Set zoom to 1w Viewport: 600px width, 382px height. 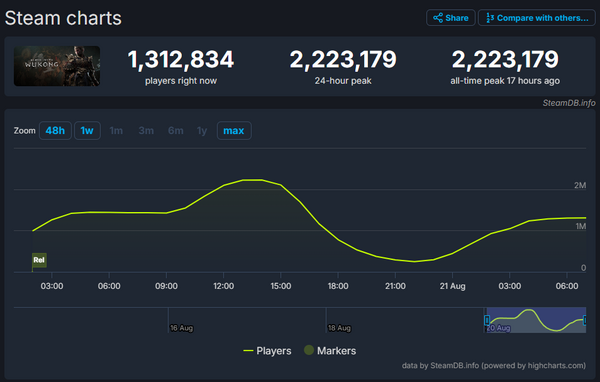tap(87, 131)
